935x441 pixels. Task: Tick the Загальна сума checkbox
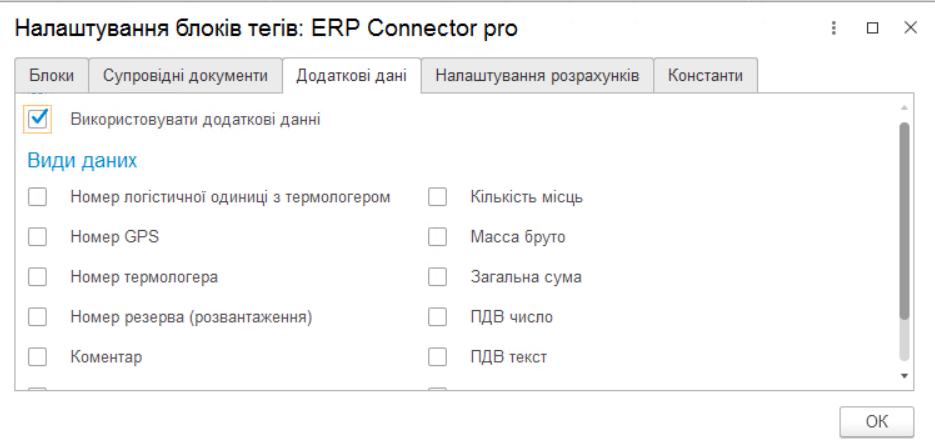tap(437, 277)
